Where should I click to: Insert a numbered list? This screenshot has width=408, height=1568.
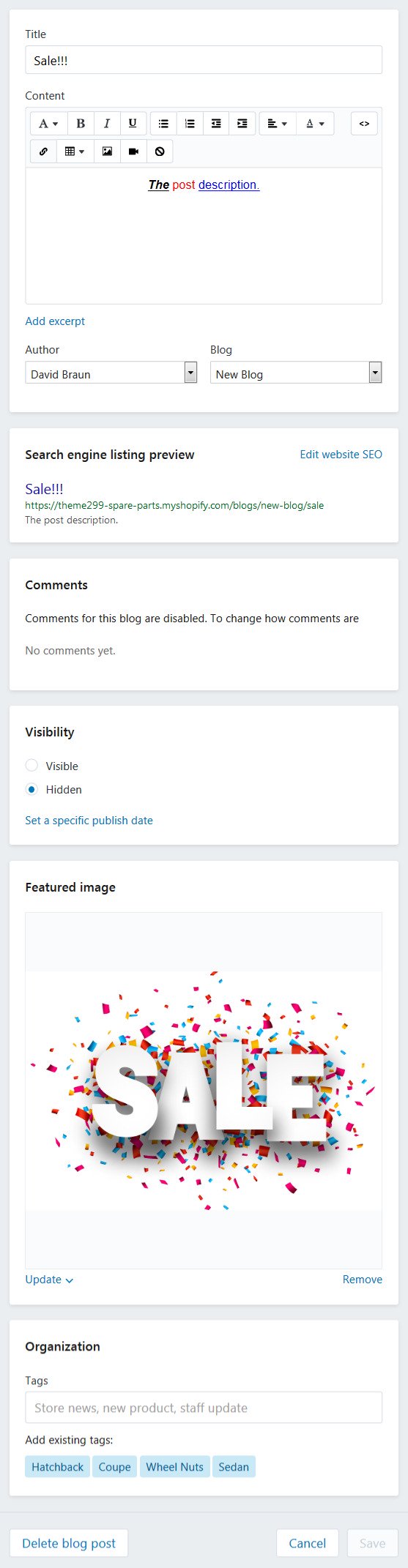pos(190,124)
